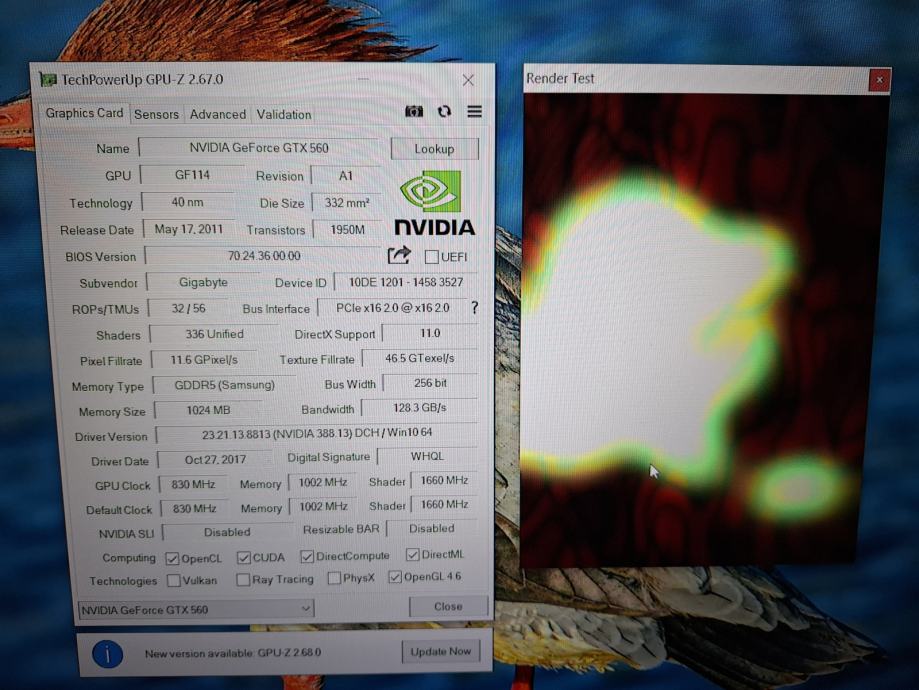
Task: Click the Render Test animated render area
Action: 705,329
